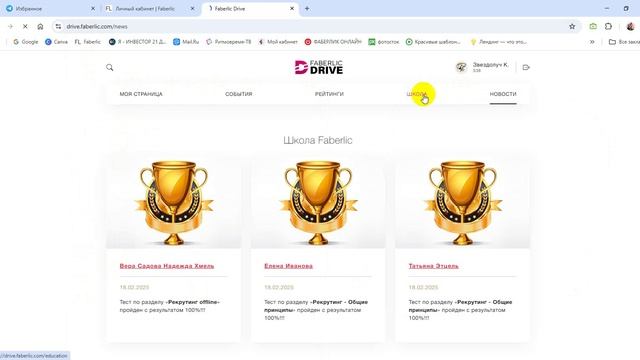640x360 pixels.
Task: Open the МОЯ СТРАНИЦА menu item
Action: coord(141,94)
